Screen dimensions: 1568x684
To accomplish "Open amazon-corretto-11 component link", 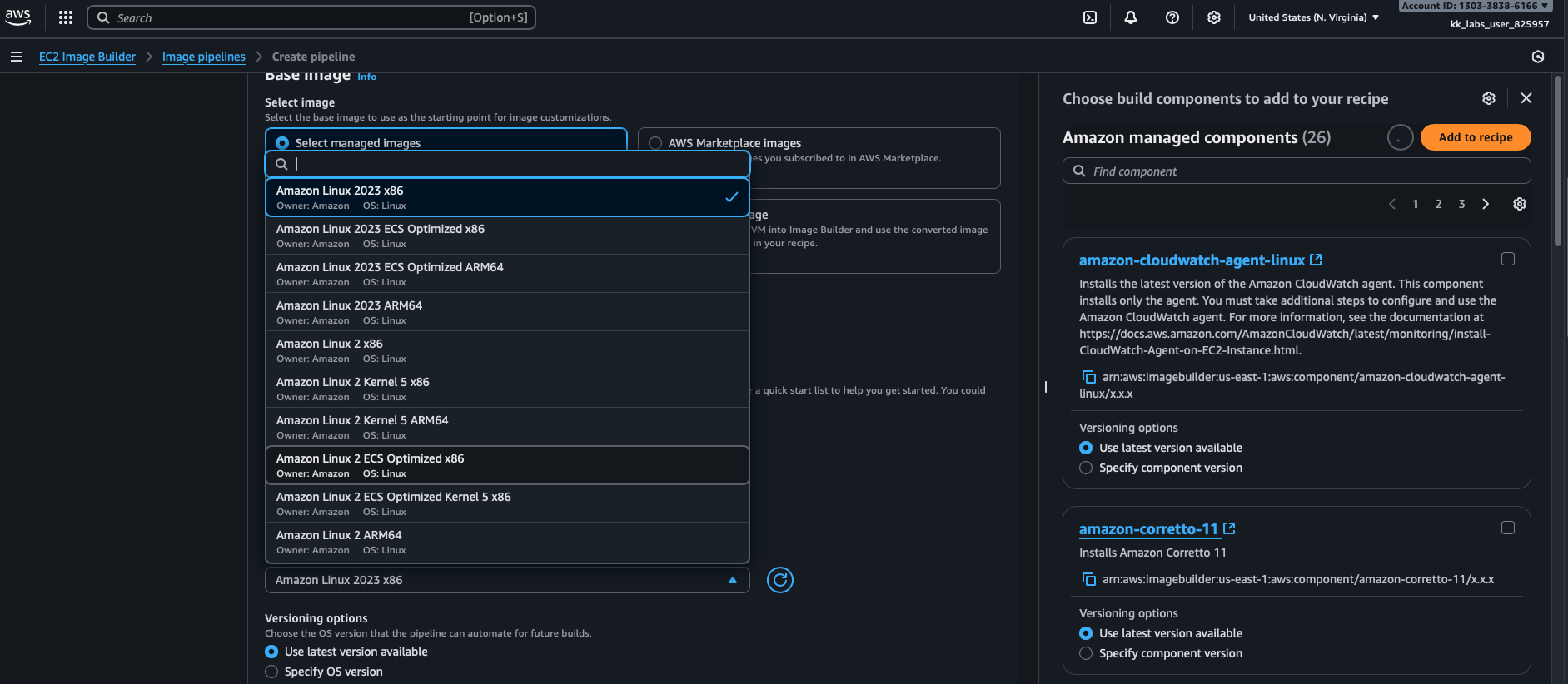I will point(1148,528).
